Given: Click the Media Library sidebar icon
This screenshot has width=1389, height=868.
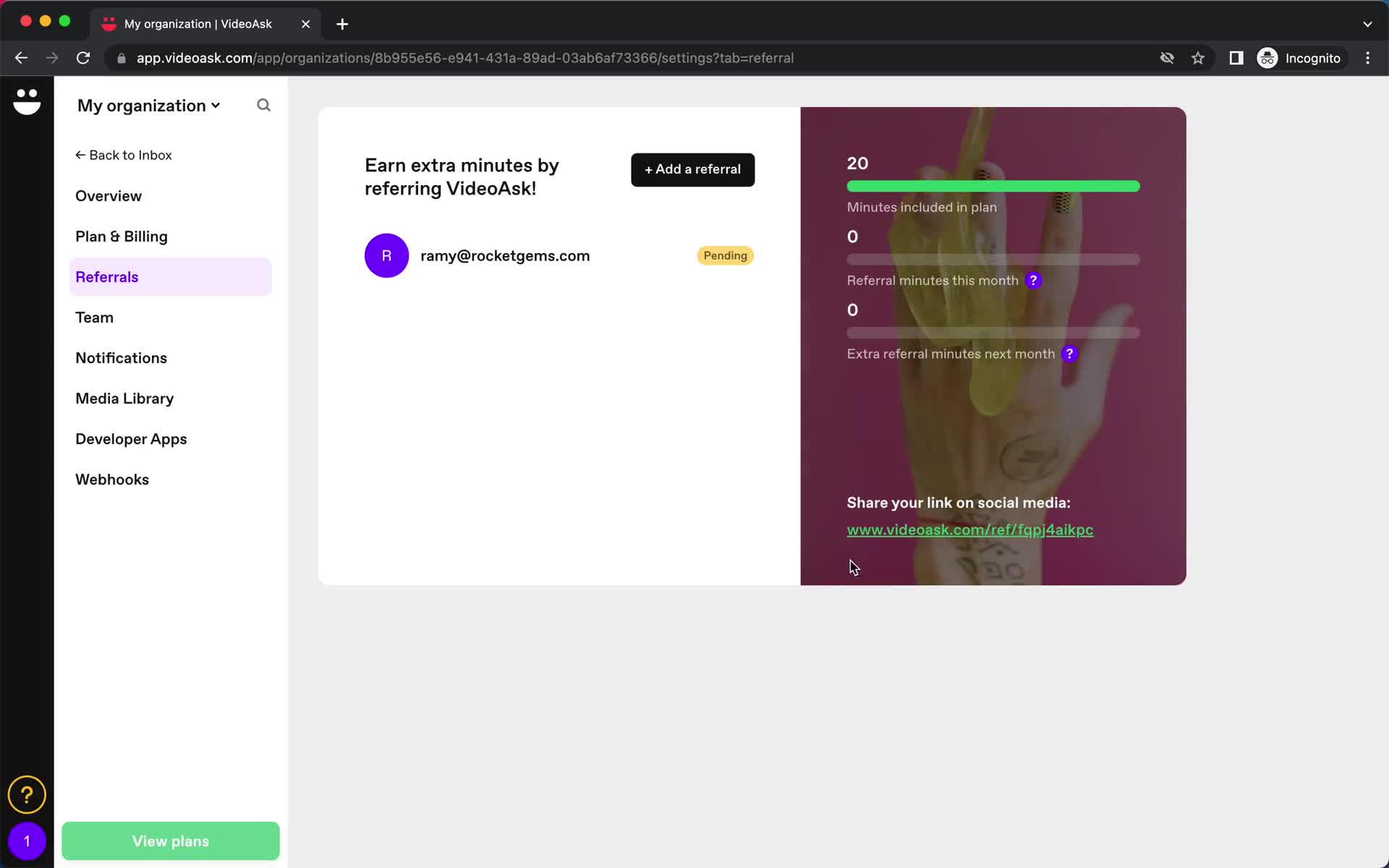Looking at the screenshot, I should (x=125, y=398).
